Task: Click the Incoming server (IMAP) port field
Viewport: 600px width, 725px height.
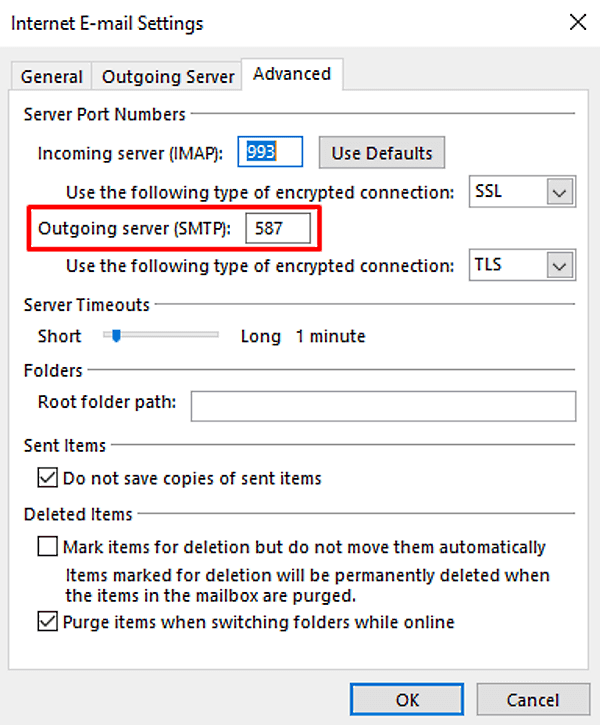Action: (270, 153)
